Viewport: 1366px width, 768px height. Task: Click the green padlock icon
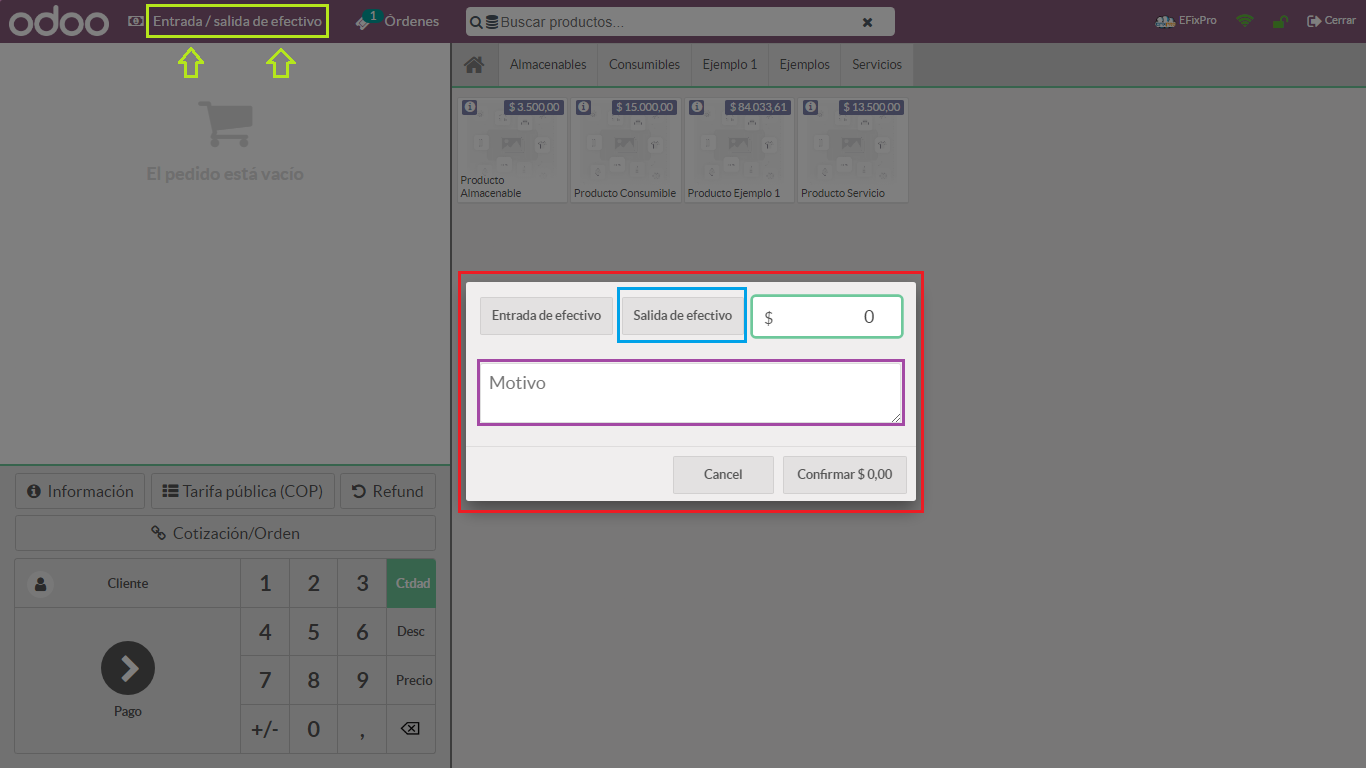click(1279, 21)
